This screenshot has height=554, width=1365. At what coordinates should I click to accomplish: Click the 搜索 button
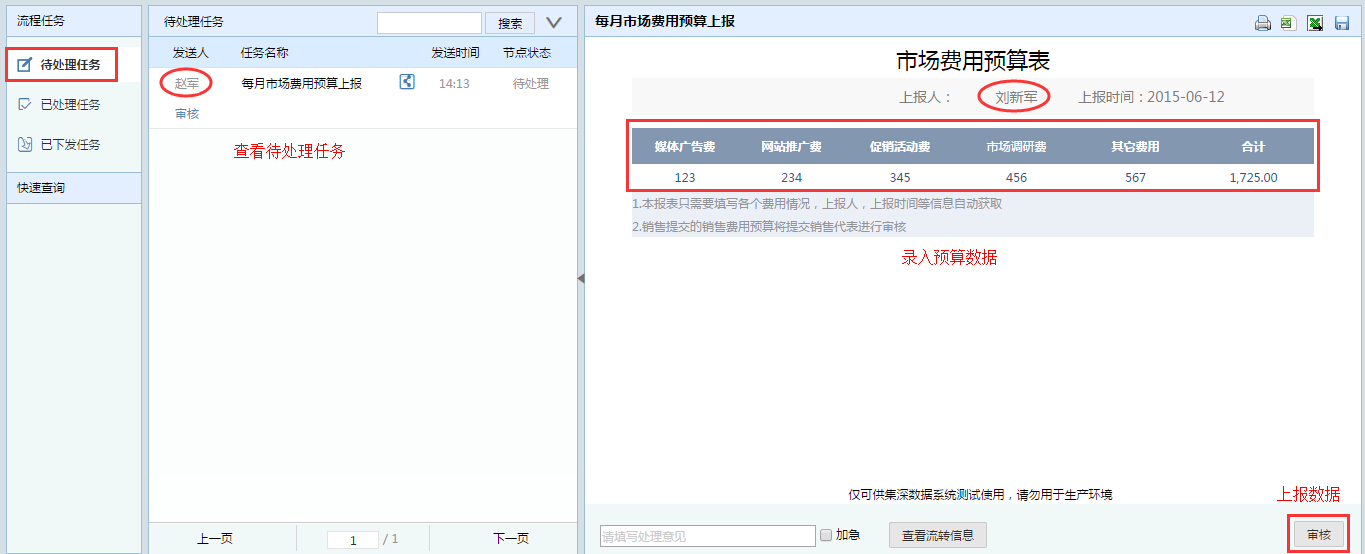click(510, 23)
